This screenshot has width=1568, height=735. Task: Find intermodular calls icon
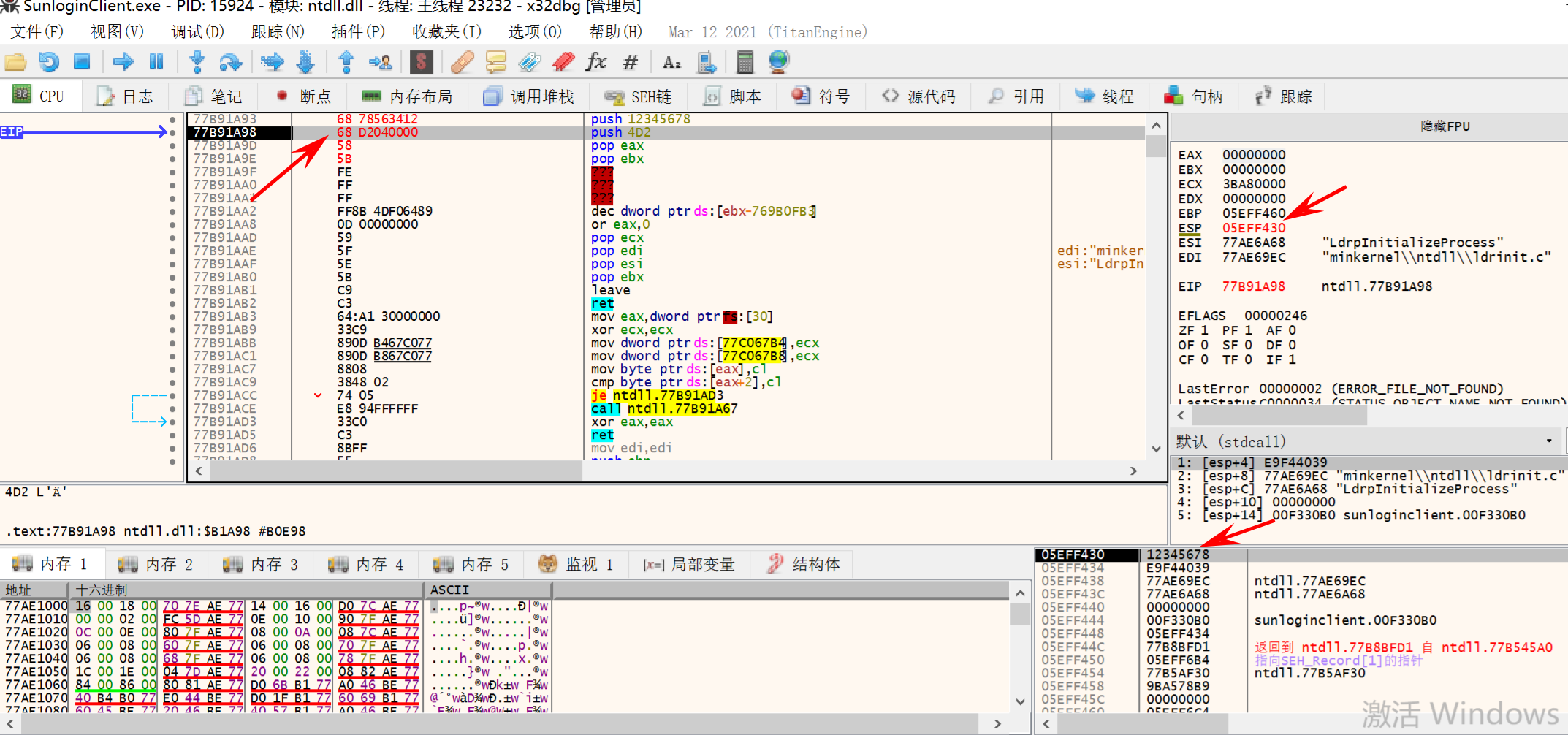[x=706, y=63]
